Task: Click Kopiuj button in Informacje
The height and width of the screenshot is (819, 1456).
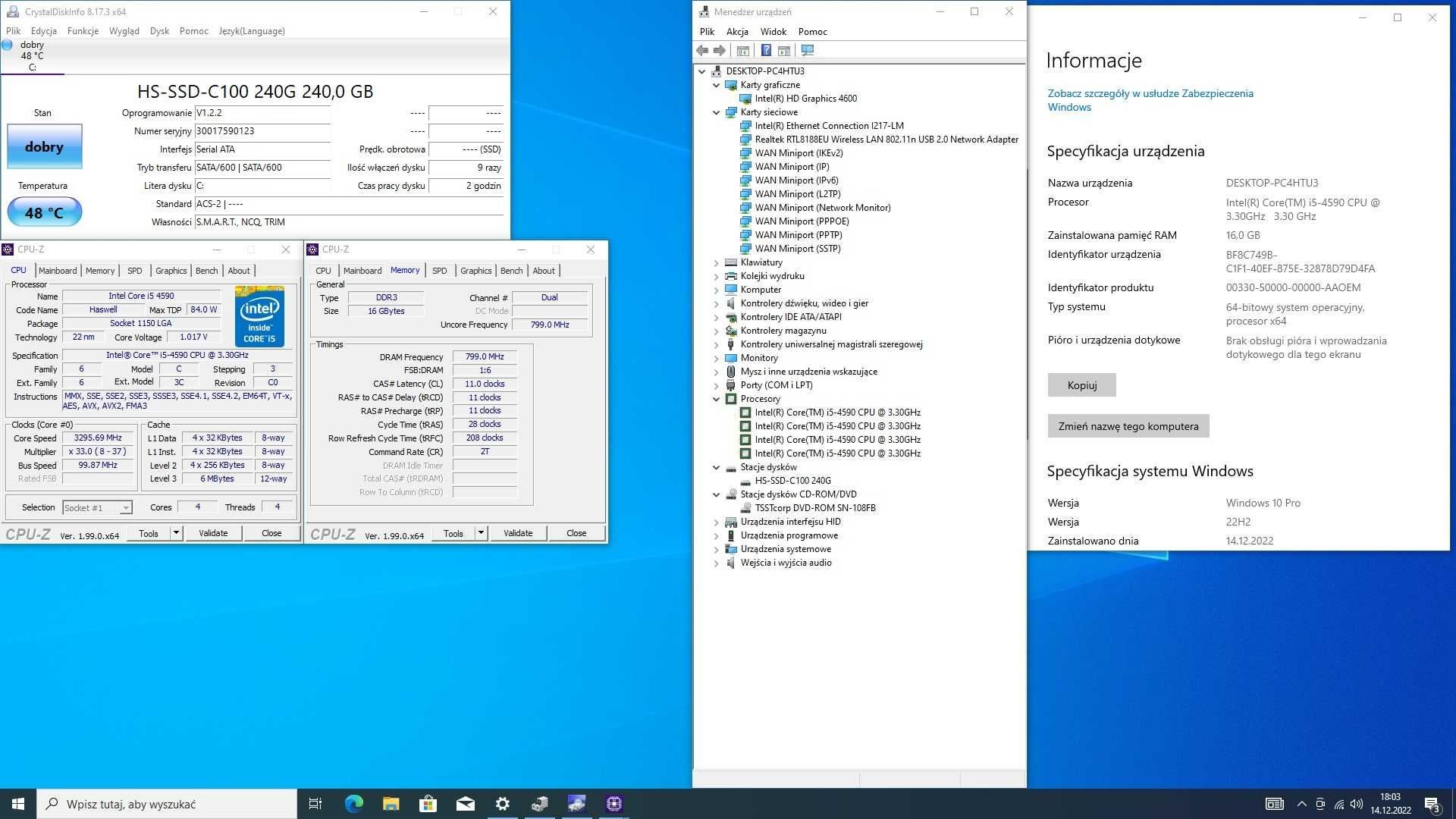Action: (1081, 385)
